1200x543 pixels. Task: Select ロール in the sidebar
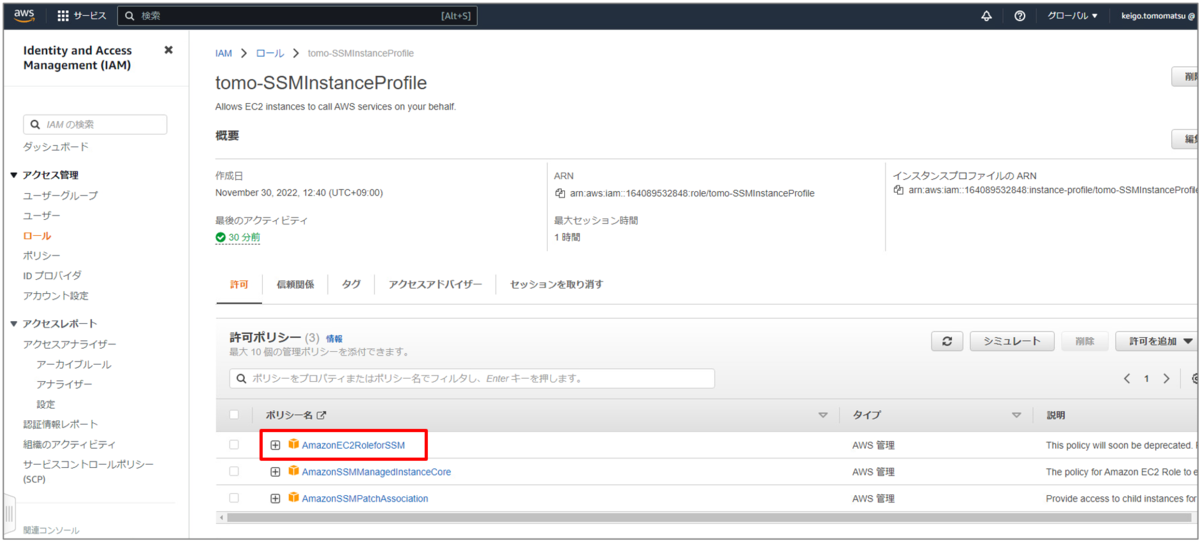37,235
